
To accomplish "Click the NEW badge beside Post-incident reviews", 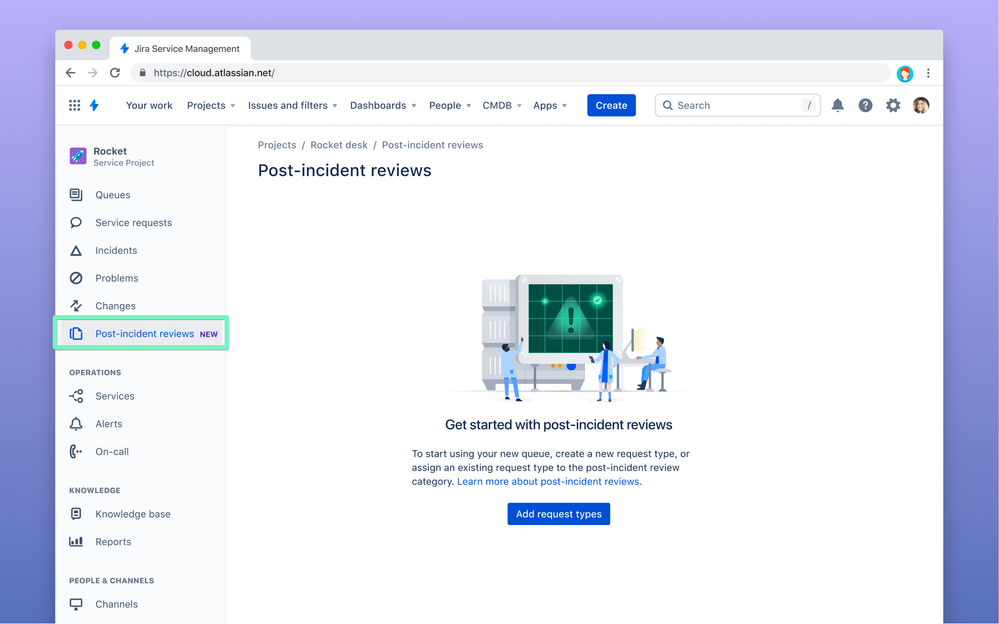I will [208, 334].
